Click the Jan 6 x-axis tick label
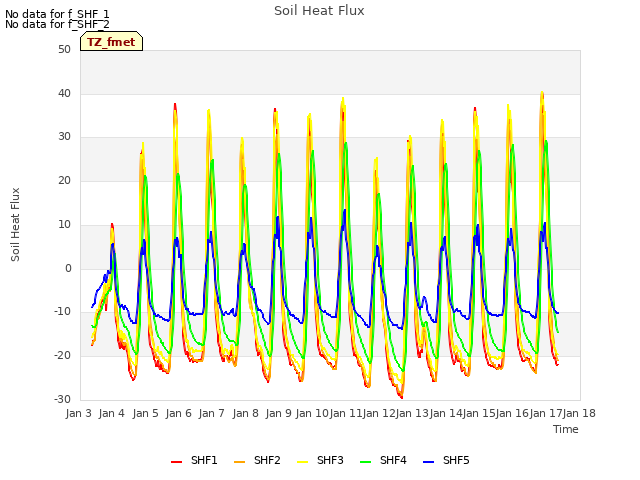The width and height of the screenshot is (640, 480). click(178, 413)
